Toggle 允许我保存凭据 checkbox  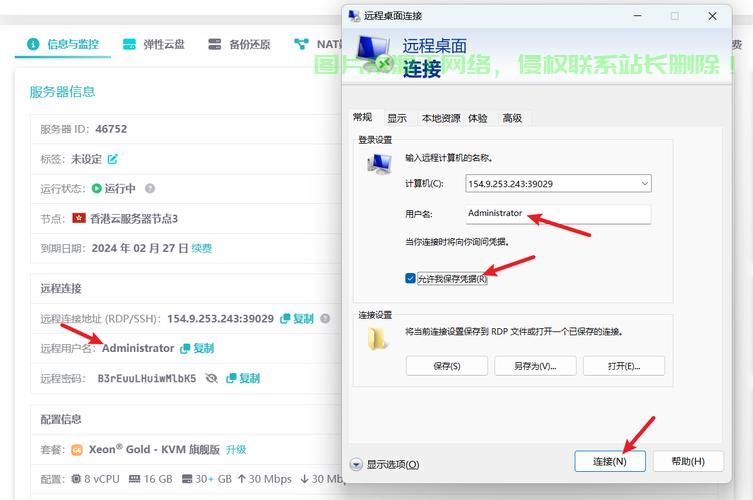coord(410,279)
